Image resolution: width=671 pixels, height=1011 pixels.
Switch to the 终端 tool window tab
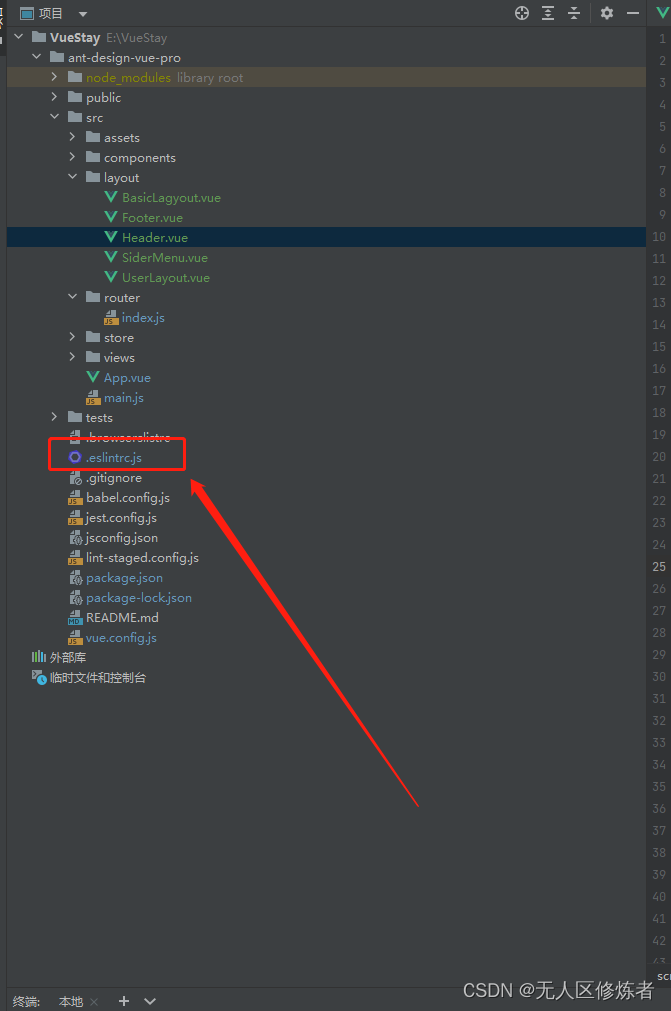point(25,1001)
